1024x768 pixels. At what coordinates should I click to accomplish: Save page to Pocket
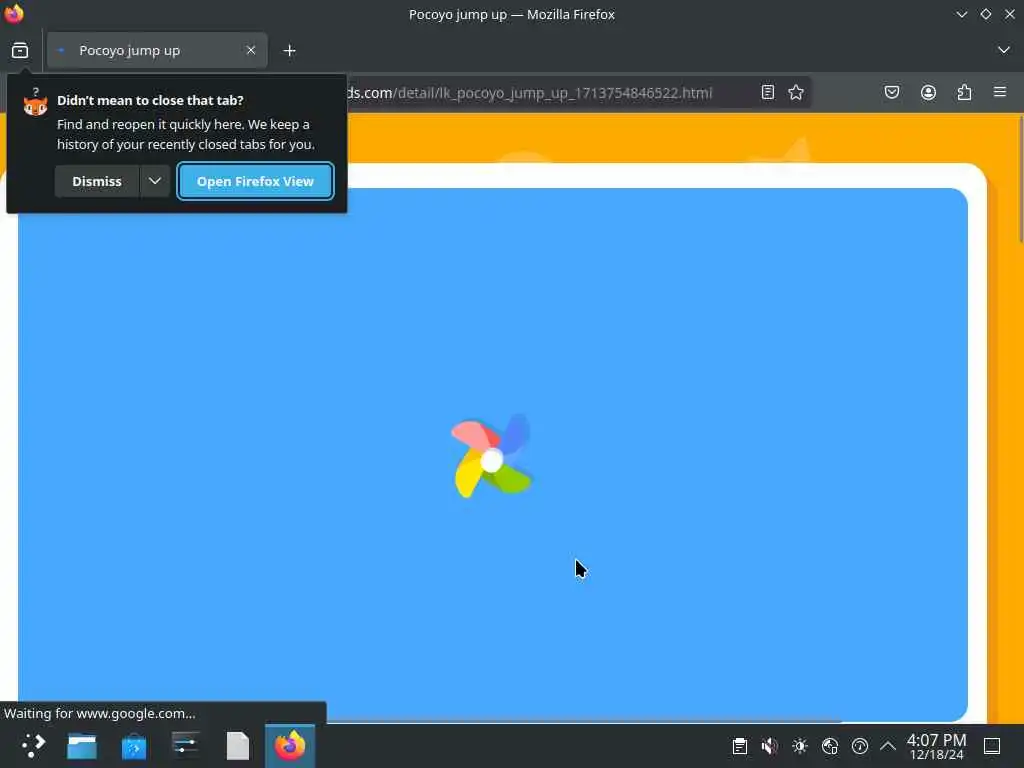point(892,92)
